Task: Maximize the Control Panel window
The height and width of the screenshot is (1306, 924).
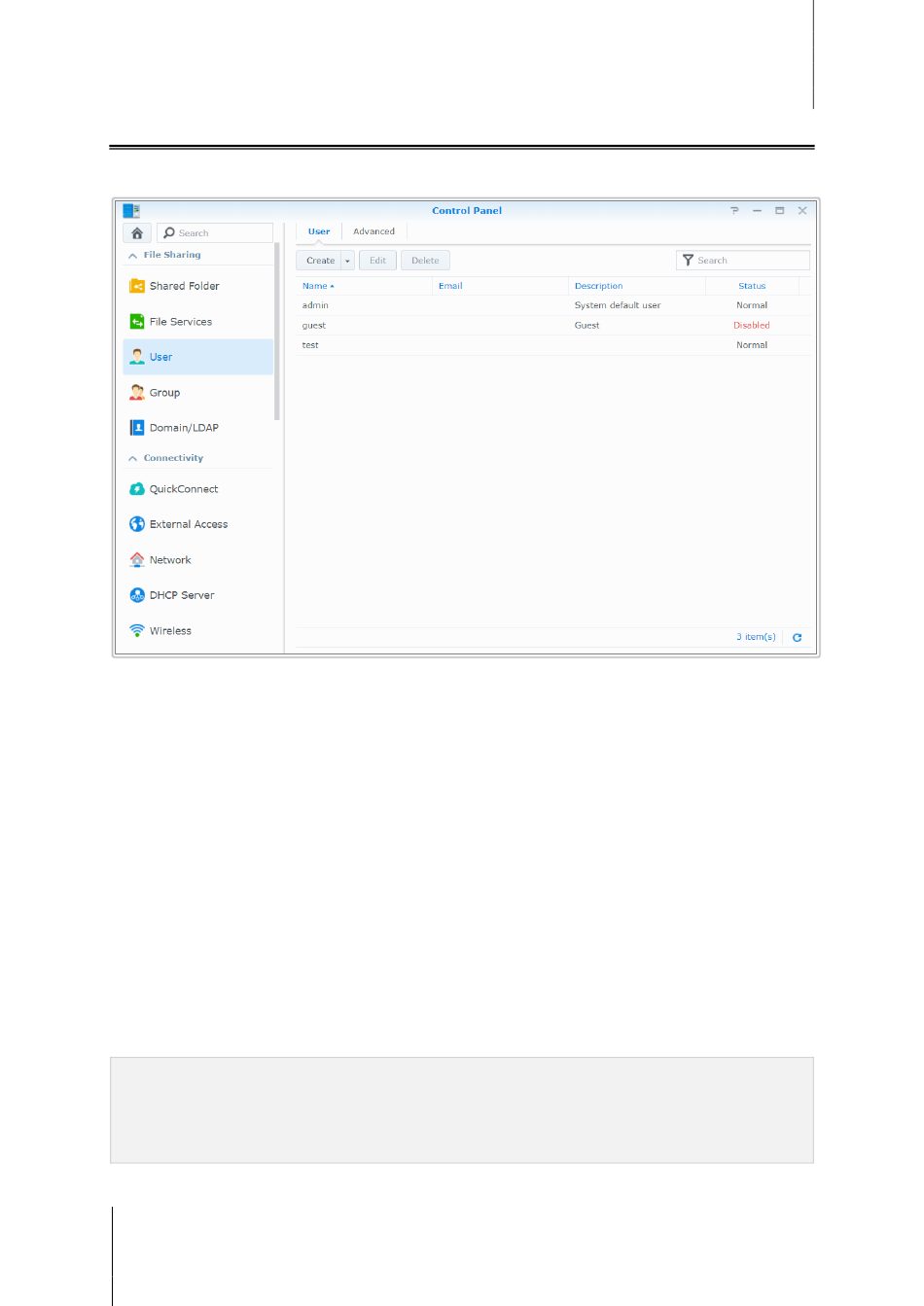Action: point(780,210)
